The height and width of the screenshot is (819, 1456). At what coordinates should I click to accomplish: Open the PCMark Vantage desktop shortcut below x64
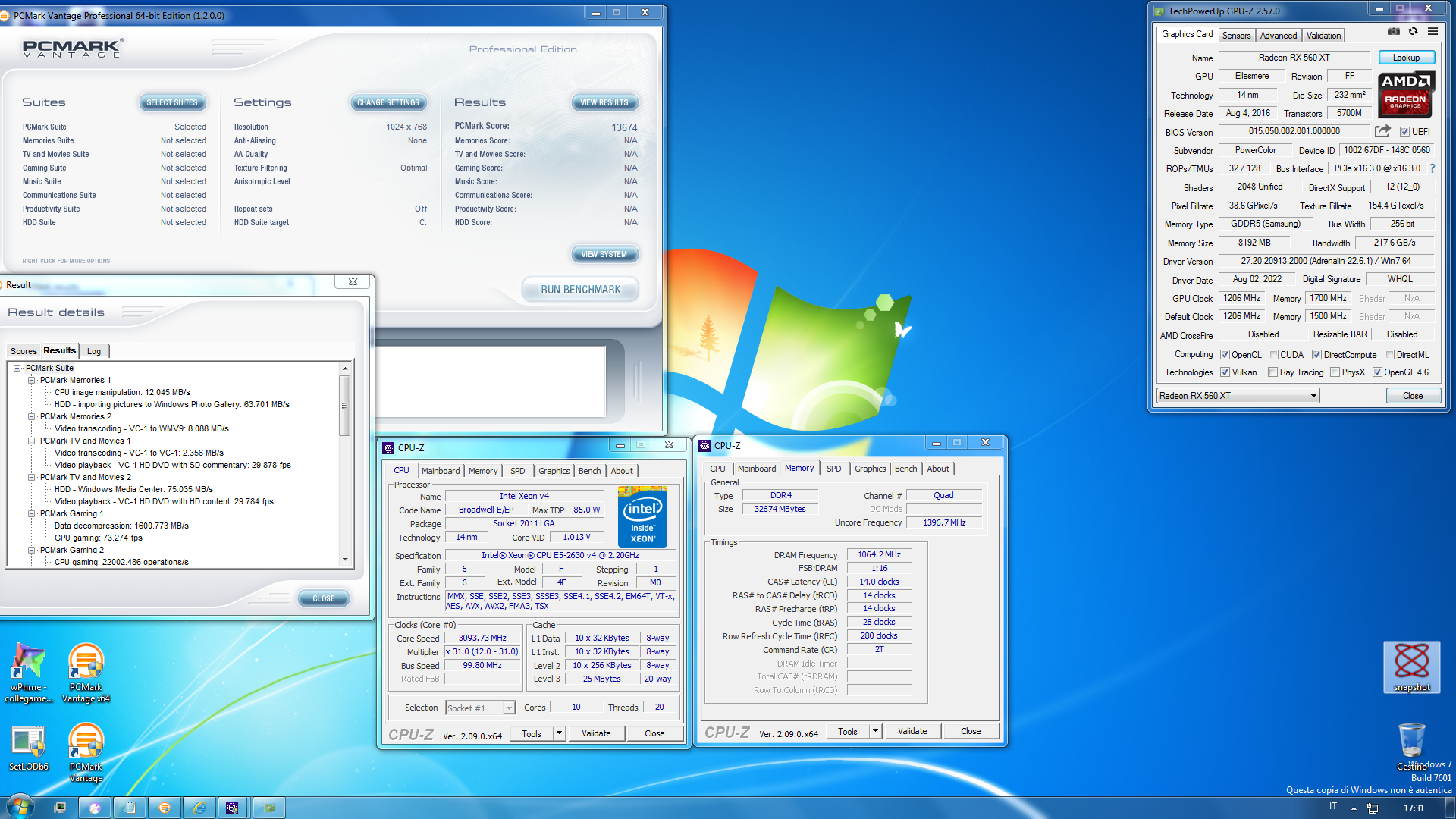click(86, 753)
